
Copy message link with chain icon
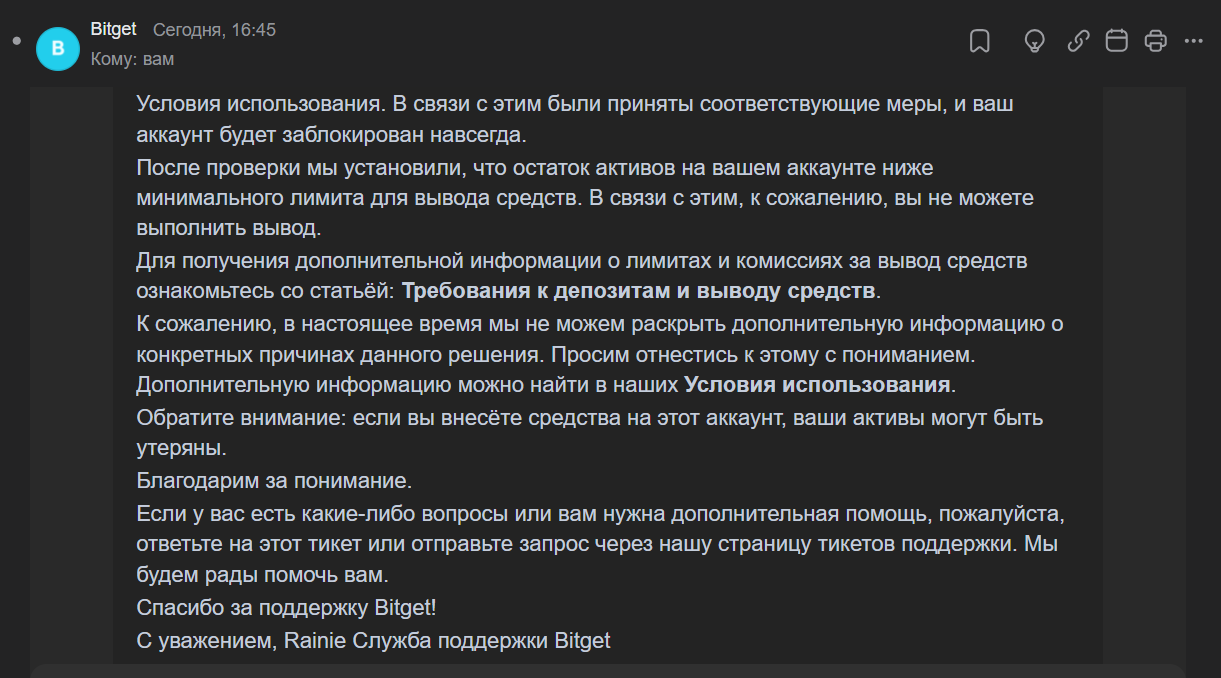(x=1078, y=41)
